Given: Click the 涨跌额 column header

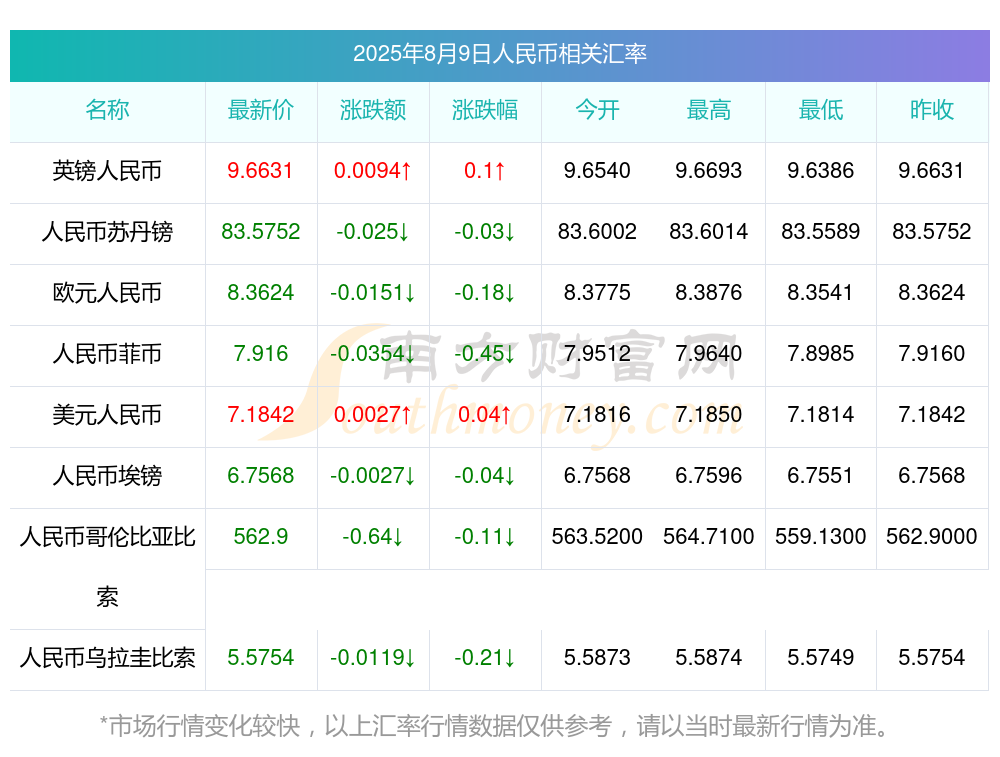Looking at the screenshot, I should click(x=373, y=110).
